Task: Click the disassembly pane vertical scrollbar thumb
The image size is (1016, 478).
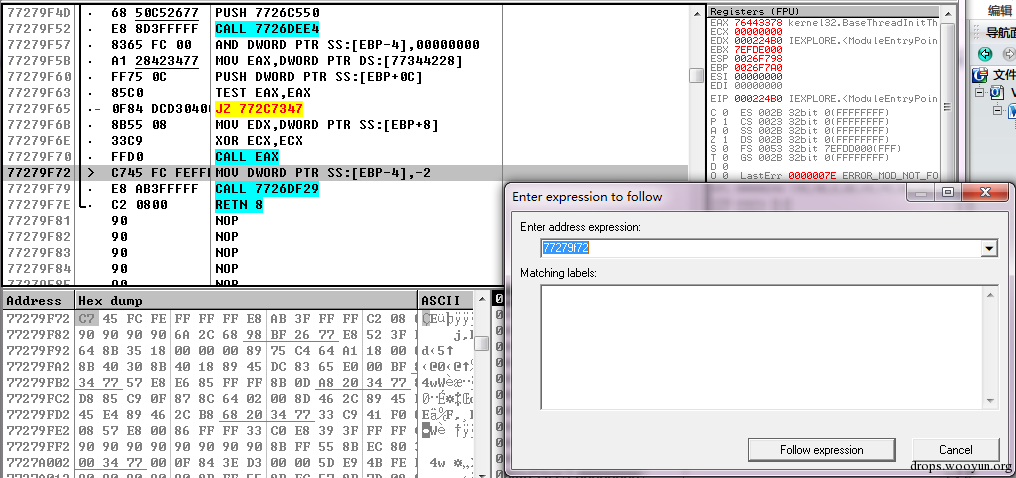Action: [696, 75]
